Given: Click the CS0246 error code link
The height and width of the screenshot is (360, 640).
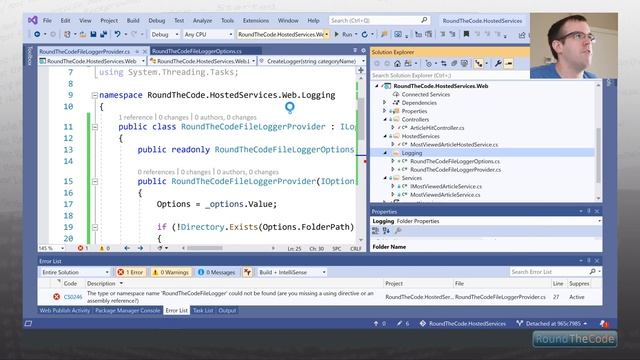Looking at the screenshot, I should (x=73, y=297).
